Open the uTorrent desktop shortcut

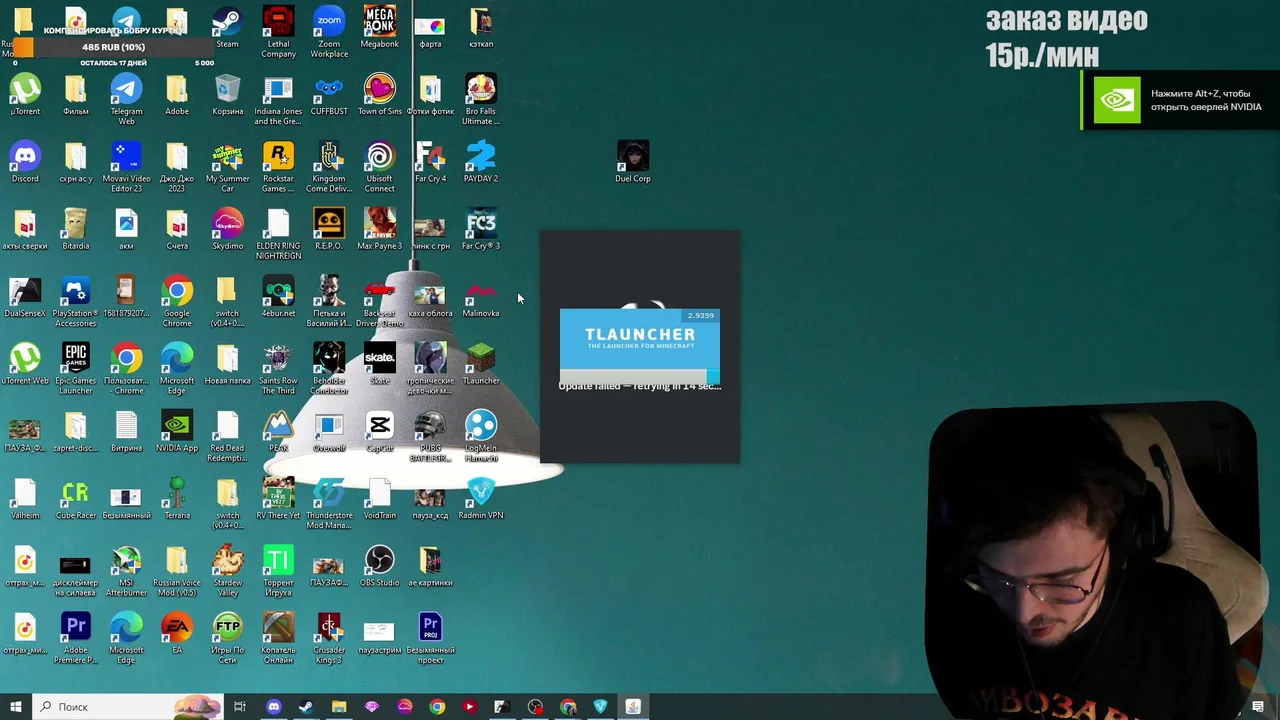click(x=25, y=95)
